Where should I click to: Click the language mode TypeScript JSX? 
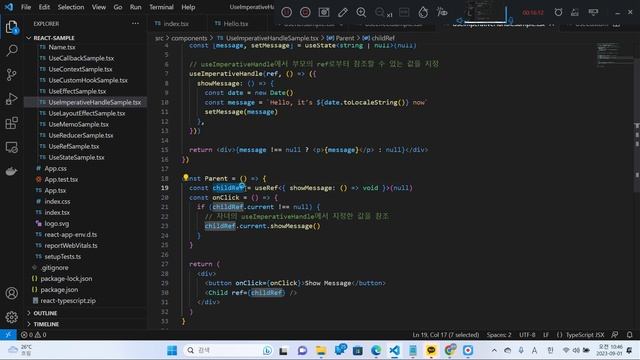(584, 335)
